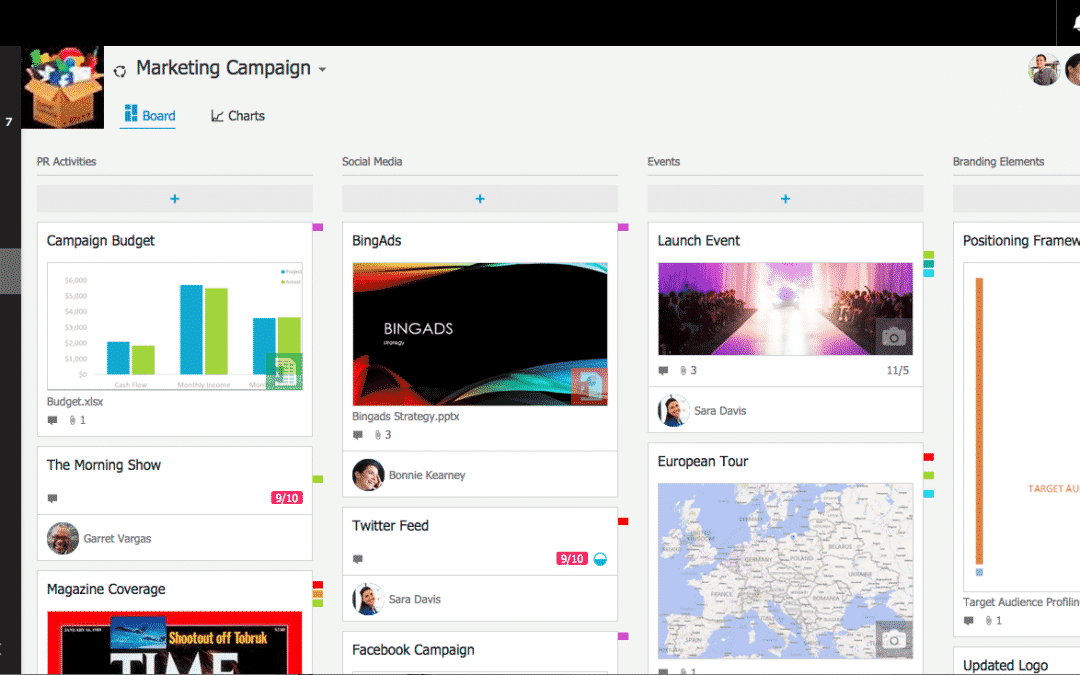Open the Positioning Framework card
The image size is (1080, 675).
1021,240
